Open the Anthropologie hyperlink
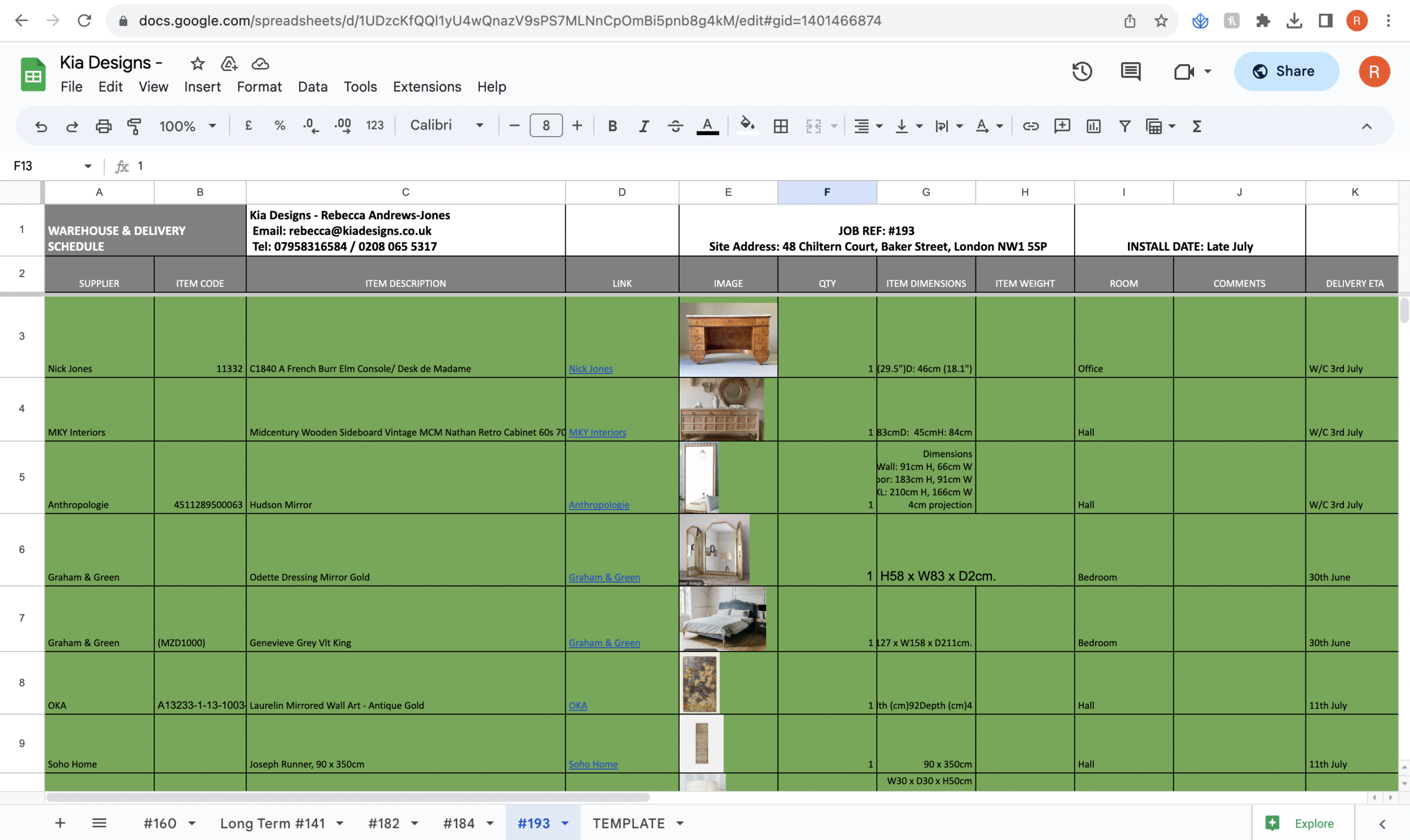This screenshot has width=1410, height=840. tap(599, 505)
